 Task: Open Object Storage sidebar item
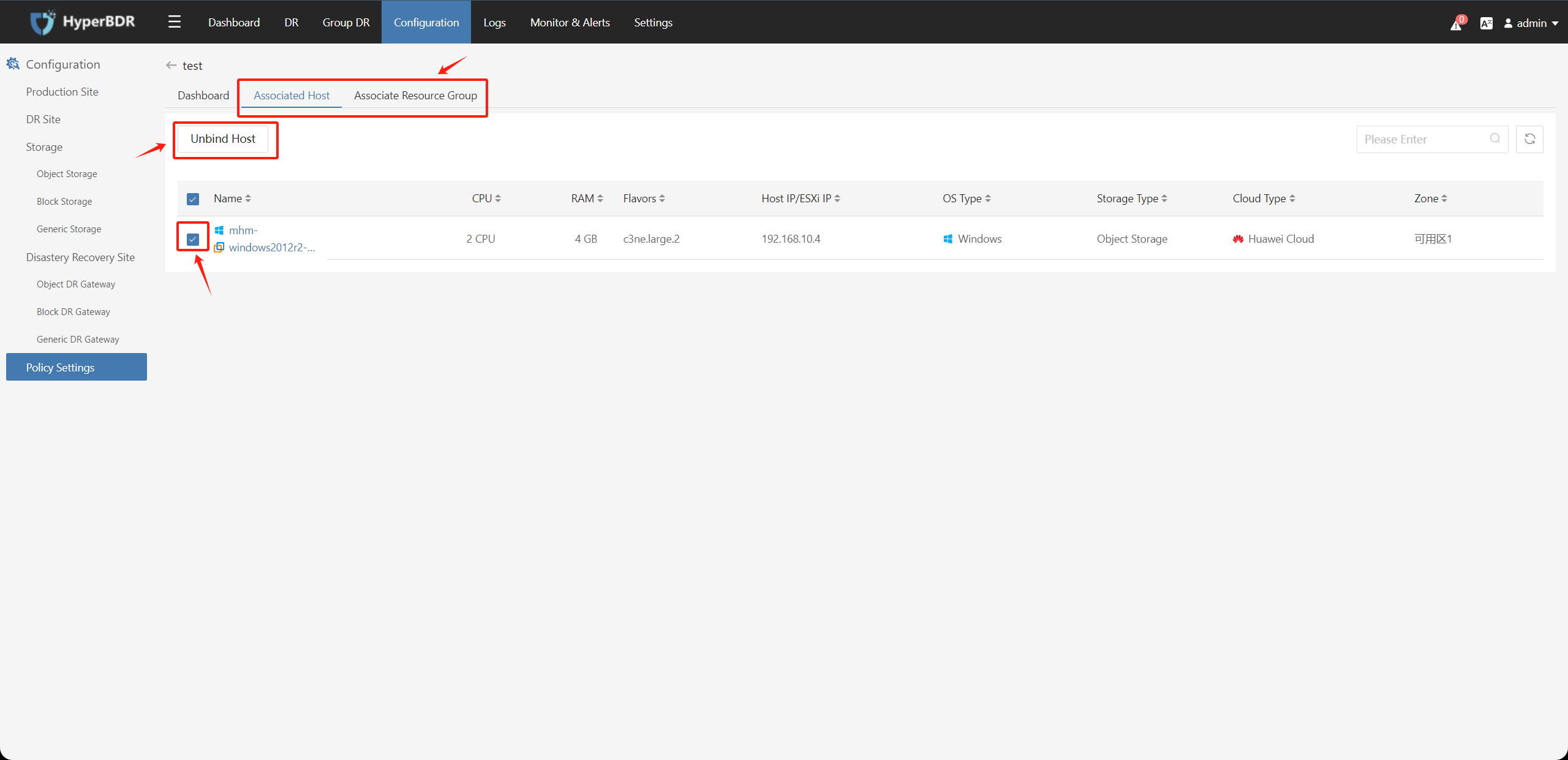[x=67, y=173]
